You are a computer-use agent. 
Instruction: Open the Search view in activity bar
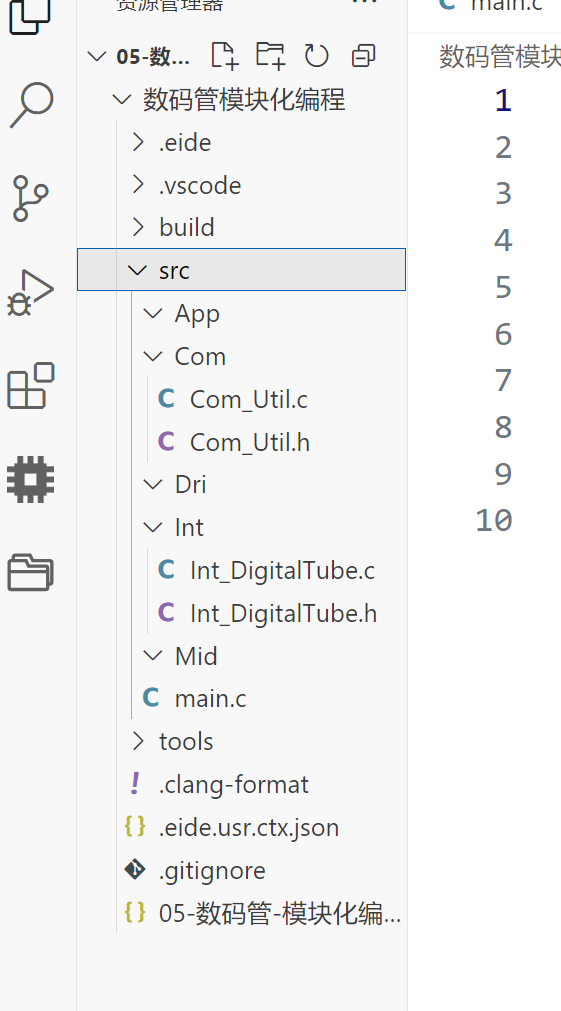(30, 104)
